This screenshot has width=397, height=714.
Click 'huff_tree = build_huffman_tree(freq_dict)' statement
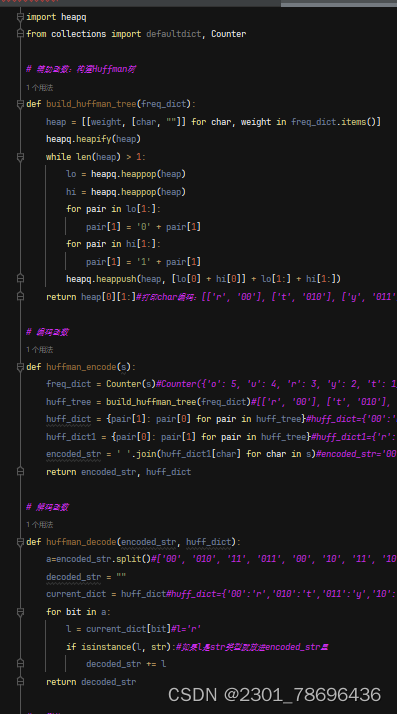pyautogui.click(x=148, y=402)
